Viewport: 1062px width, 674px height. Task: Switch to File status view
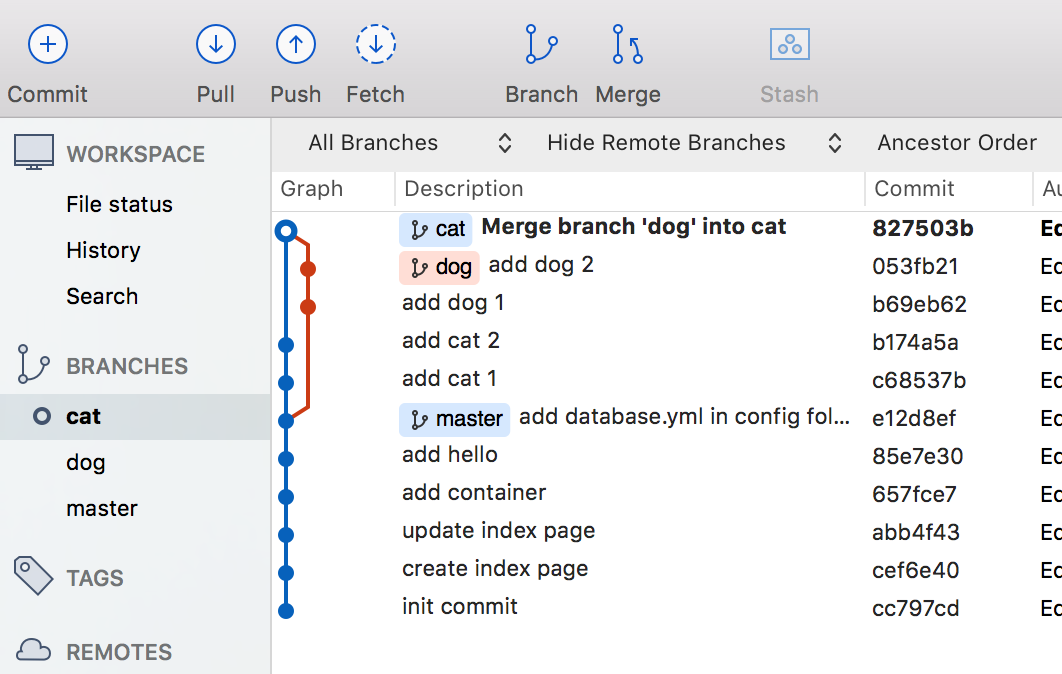click(x=117, y=204)
